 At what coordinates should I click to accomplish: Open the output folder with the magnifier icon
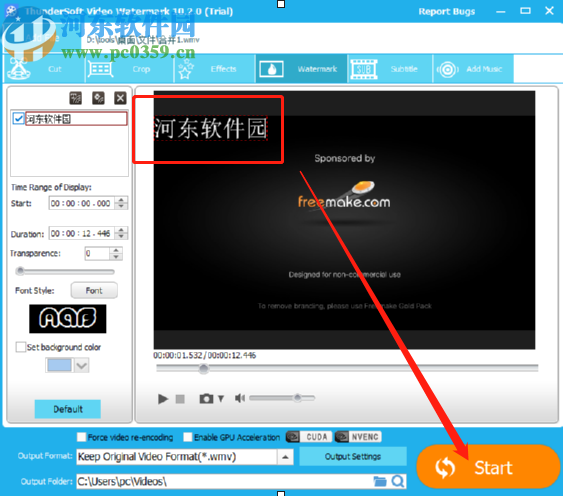397,481
